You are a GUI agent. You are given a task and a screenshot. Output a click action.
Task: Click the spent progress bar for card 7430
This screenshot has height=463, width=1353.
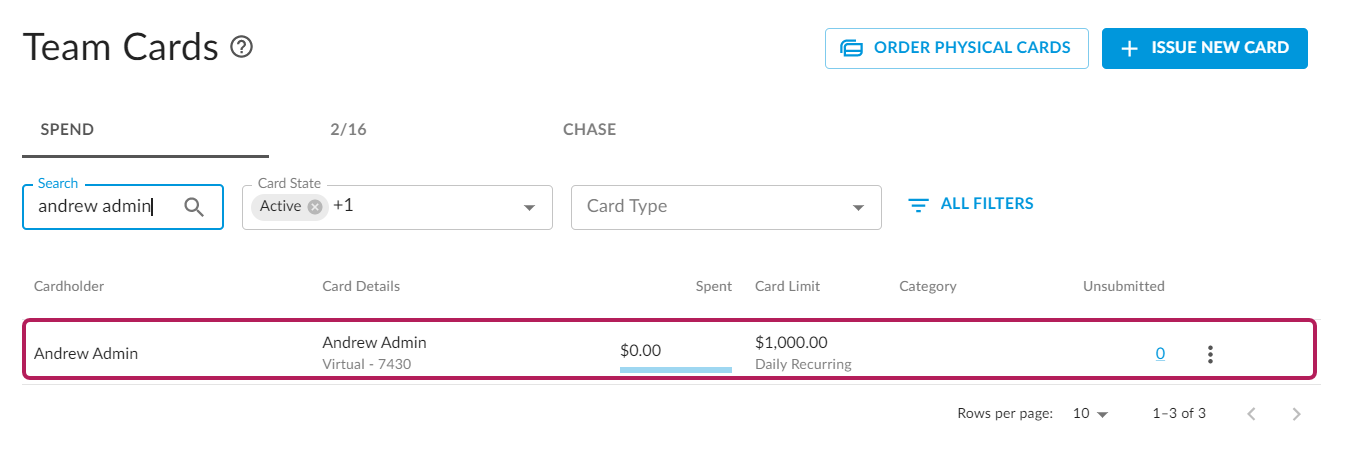click(676, 370)
